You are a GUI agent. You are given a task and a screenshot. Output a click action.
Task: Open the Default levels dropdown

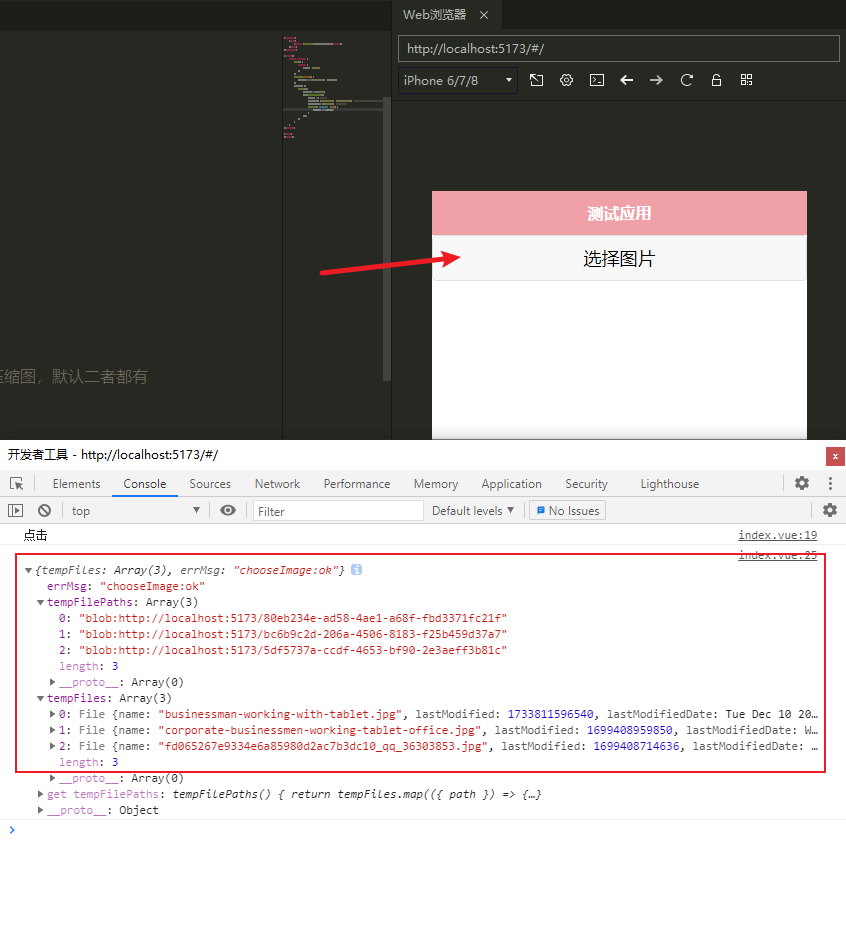[x=473, y=511]
